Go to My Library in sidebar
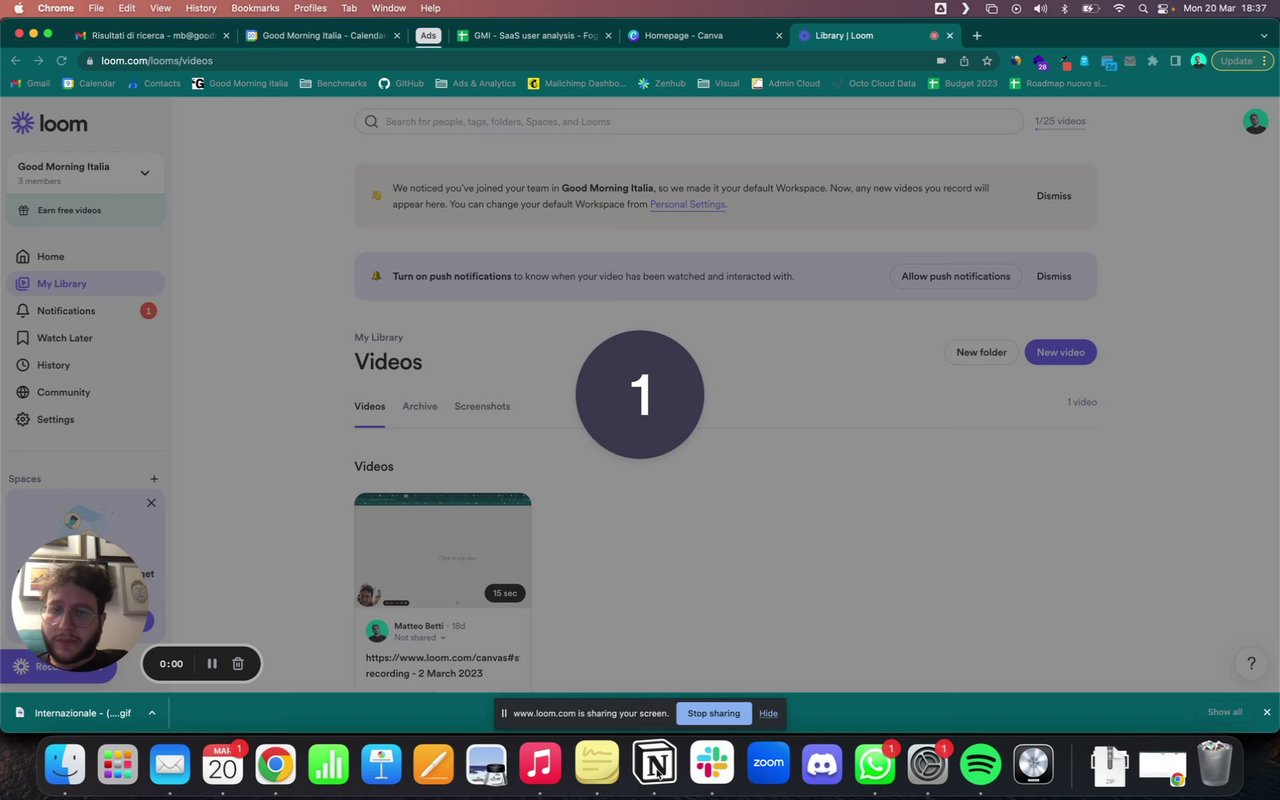 86,284
